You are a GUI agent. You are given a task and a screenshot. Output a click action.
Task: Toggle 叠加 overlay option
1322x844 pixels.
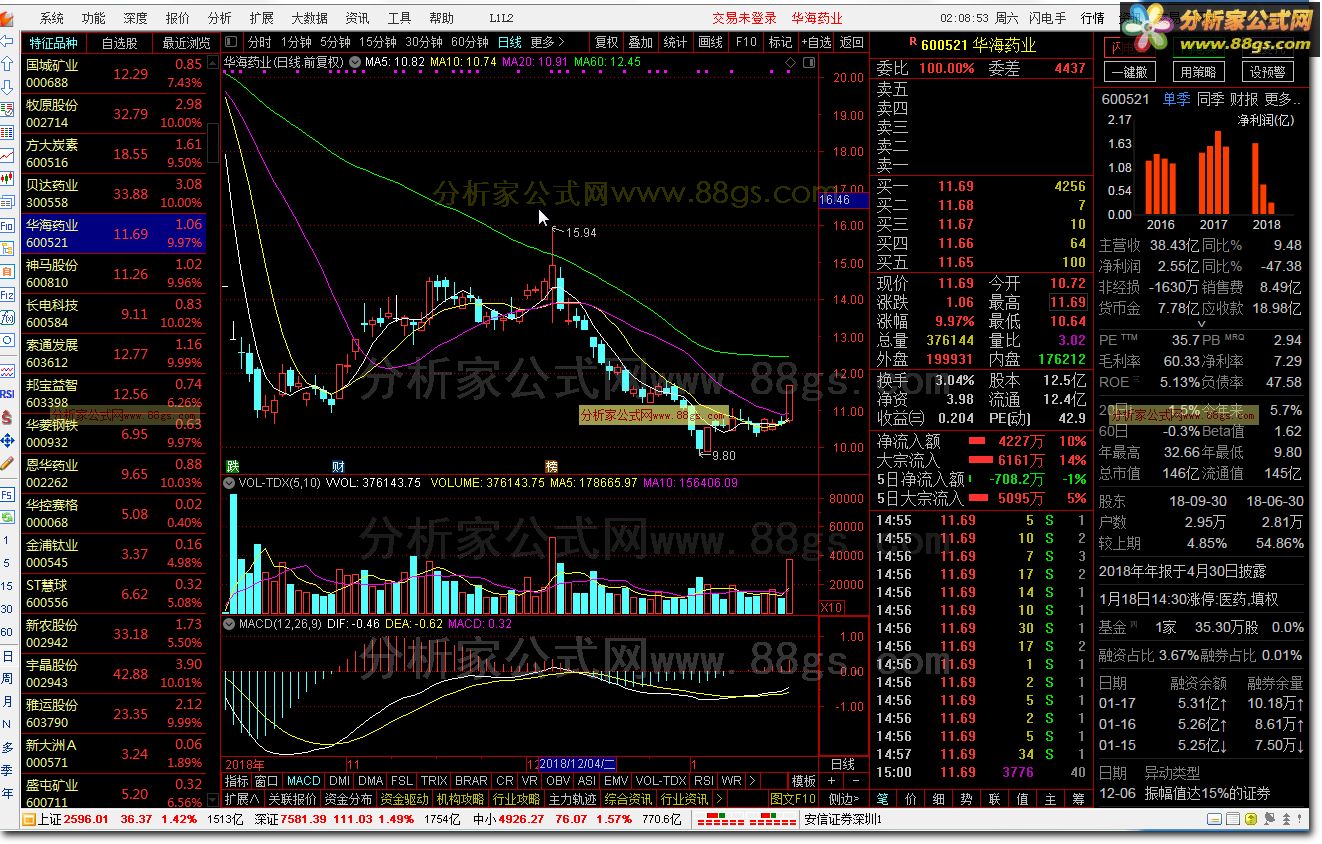640,43
